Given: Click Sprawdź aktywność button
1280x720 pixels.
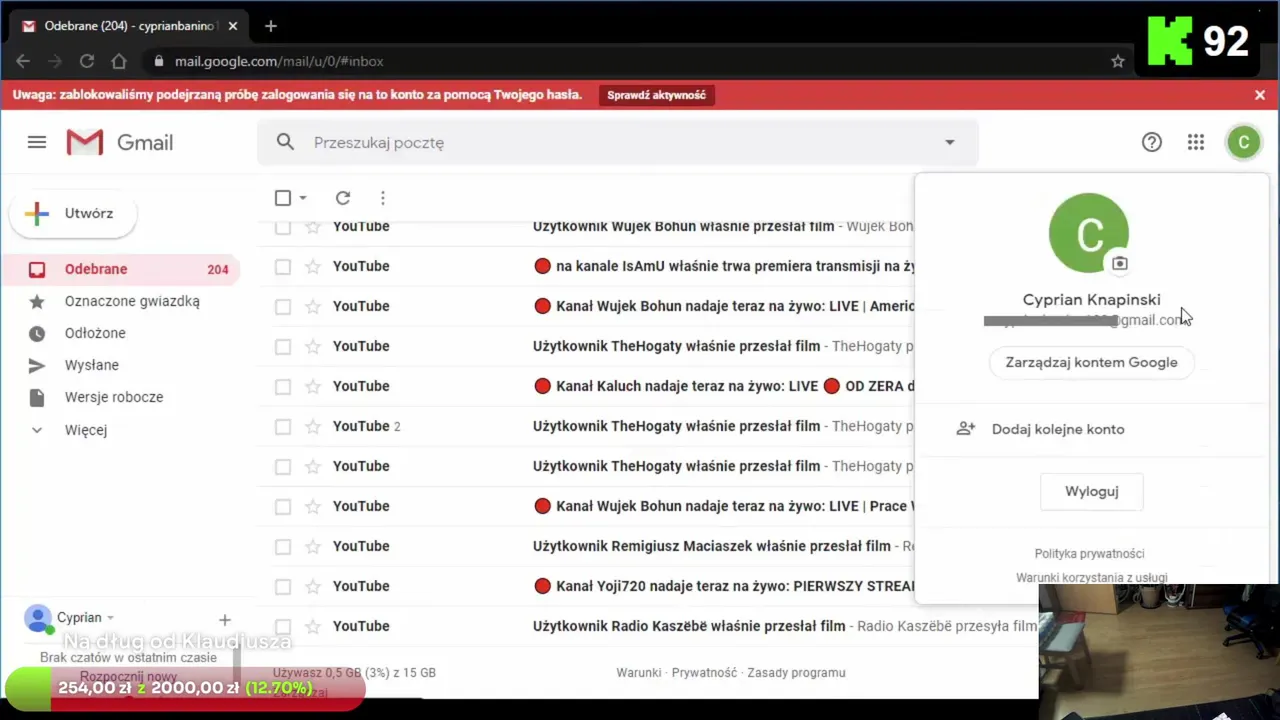Looking at the screenshot, I should [x=657, y=95].
